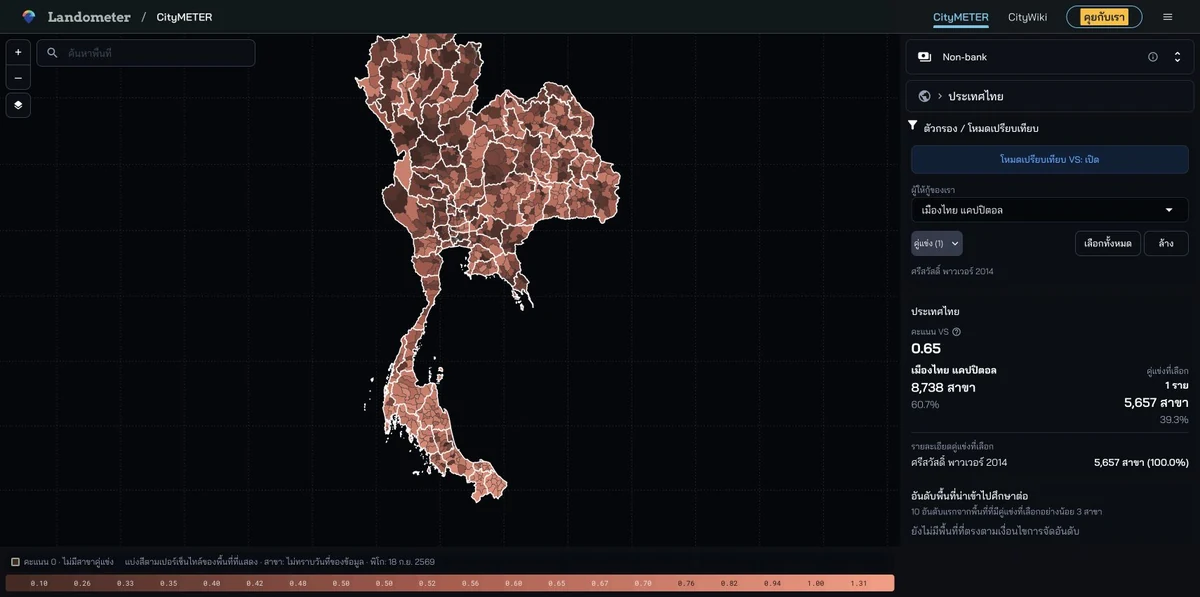Image resolution: width=1200 pixels, height=597 pixels.
Task: Focus the ค้นหาพื้นที่ search field
Action: point(146,53)
